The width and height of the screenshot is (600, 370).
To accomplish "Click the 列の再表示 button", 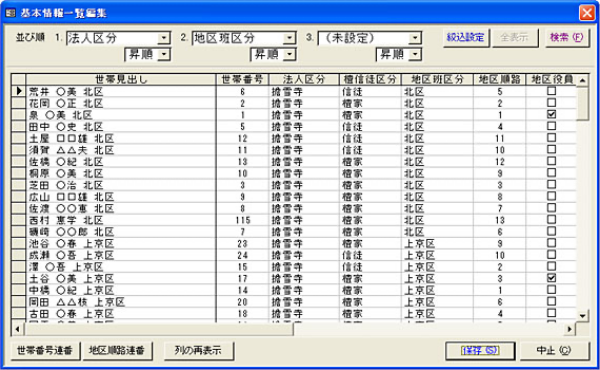I will (198, 350).
